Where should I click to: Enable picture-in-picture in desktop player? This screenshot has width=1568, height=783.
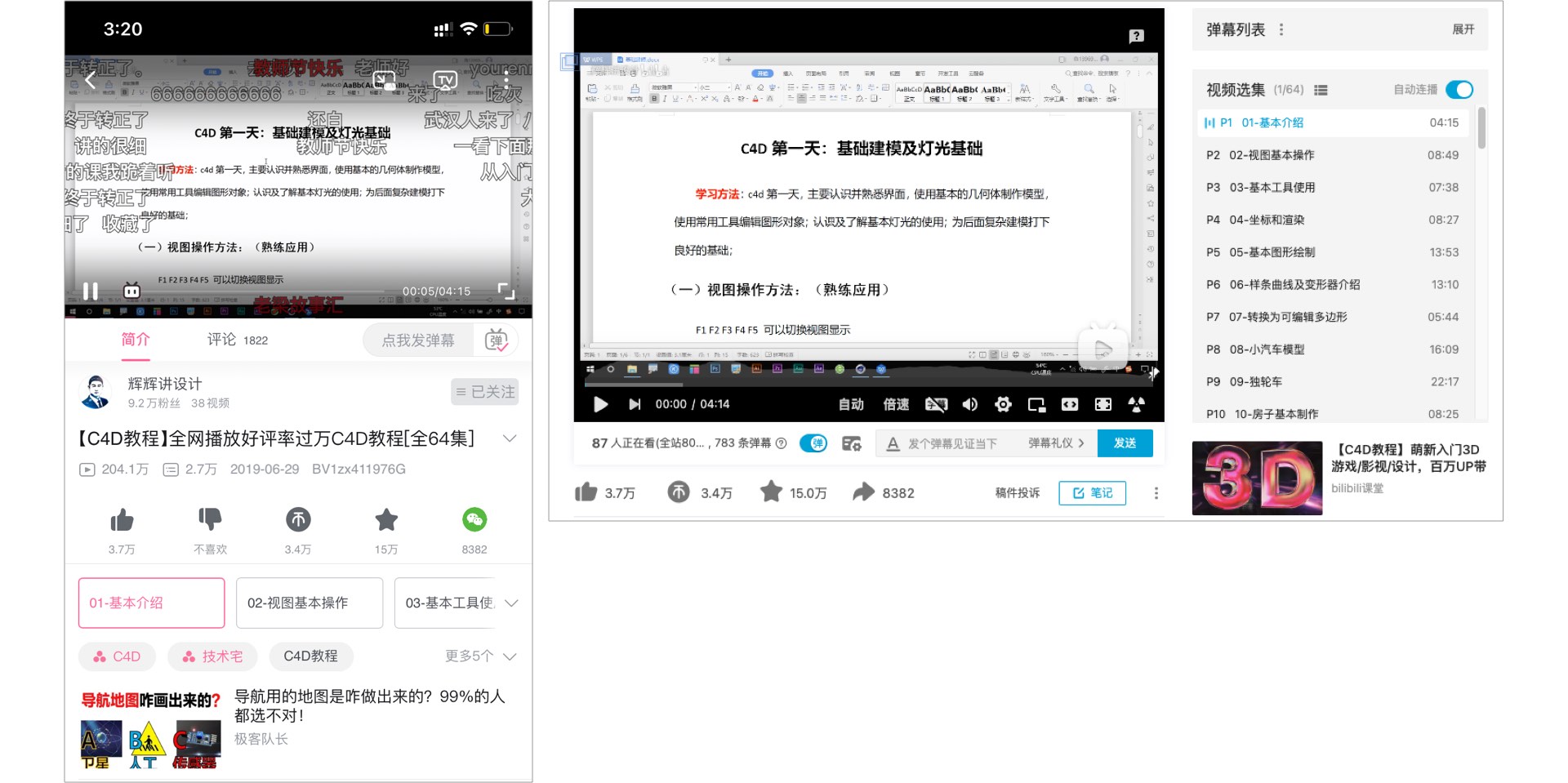(1036, 404)
